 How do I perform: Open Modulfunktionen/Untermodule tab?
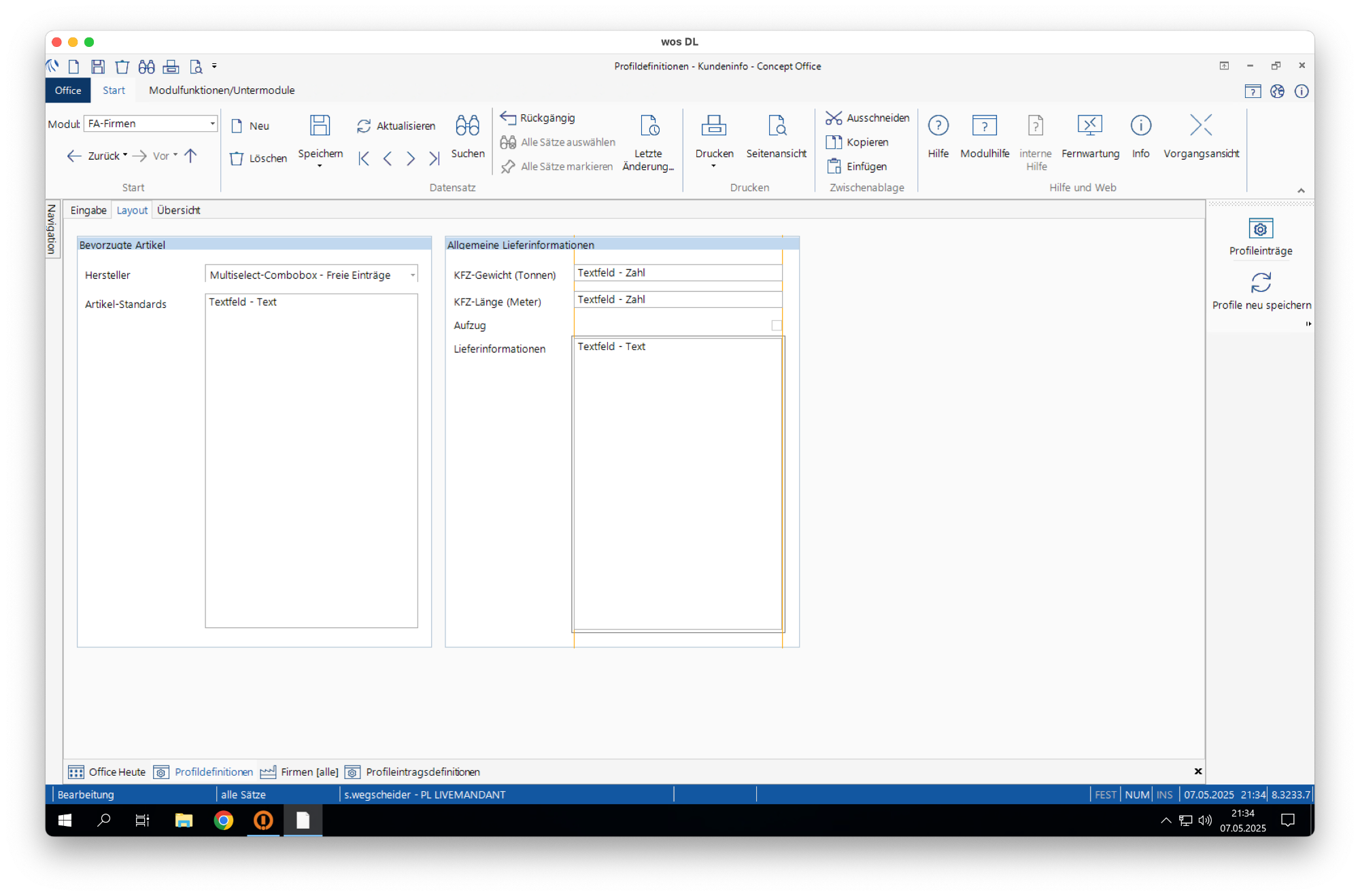222,90
